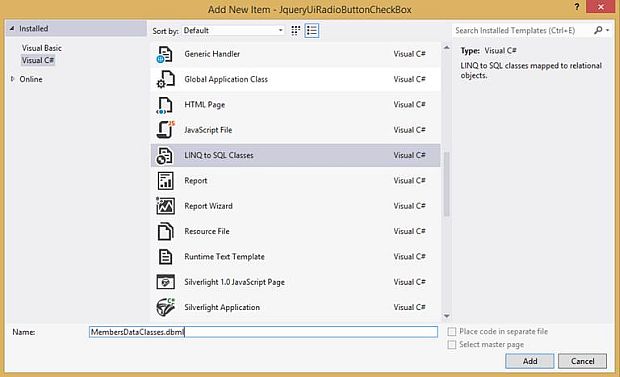620x377 pixels.
Task: Select the 'Runtime Text Template' name
Action: pos(224,257)
